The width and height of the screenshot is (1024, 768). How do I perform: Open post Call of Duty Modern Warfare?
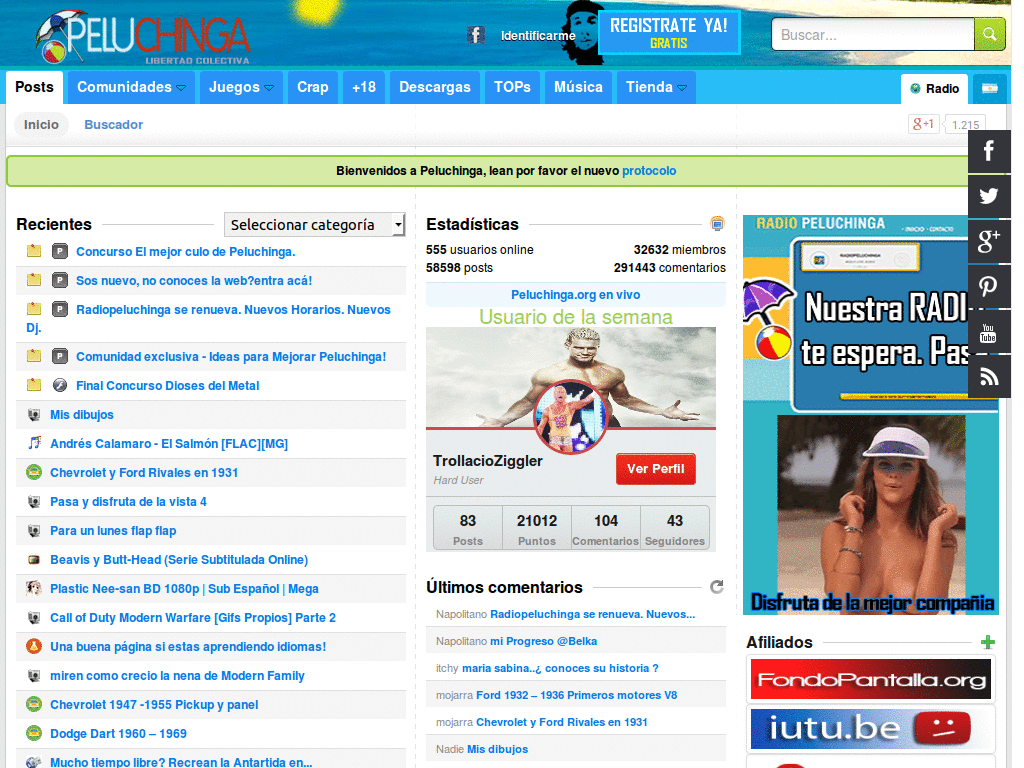point(193,618)
